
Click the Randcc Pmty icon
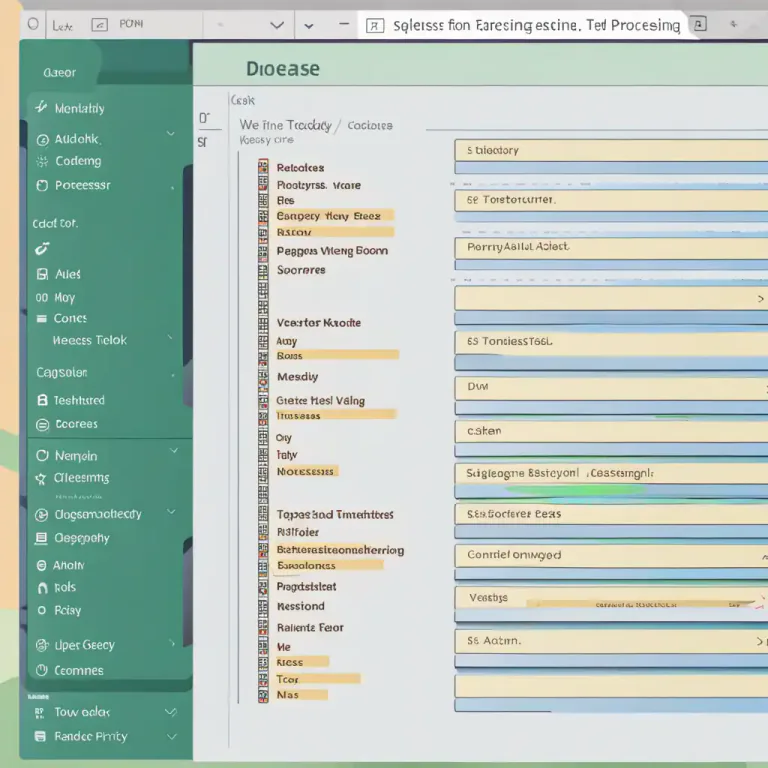click(x=40, y=736)
